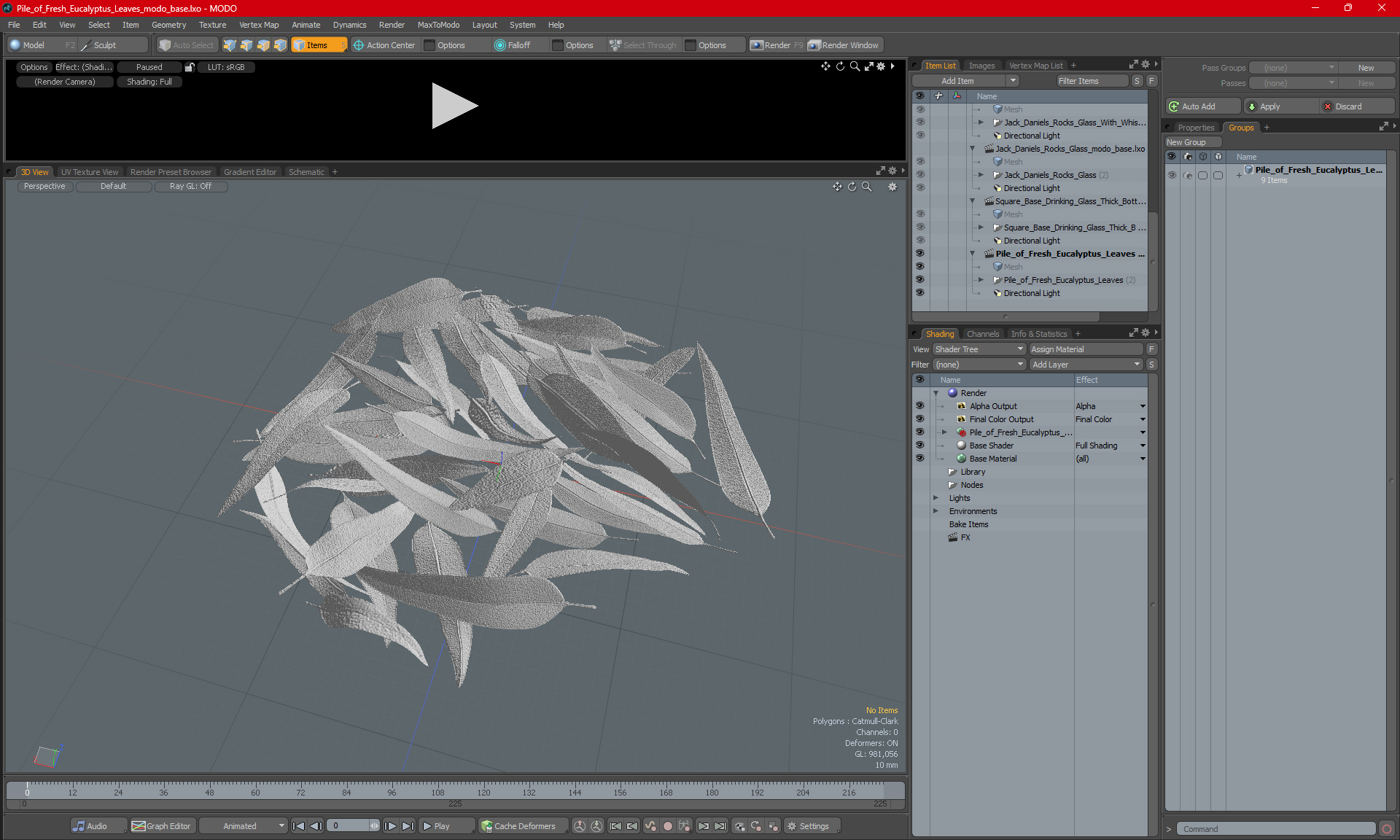1400x840 pixels.
Task: Jump to next keyframe icon
Action: (703, 826)
